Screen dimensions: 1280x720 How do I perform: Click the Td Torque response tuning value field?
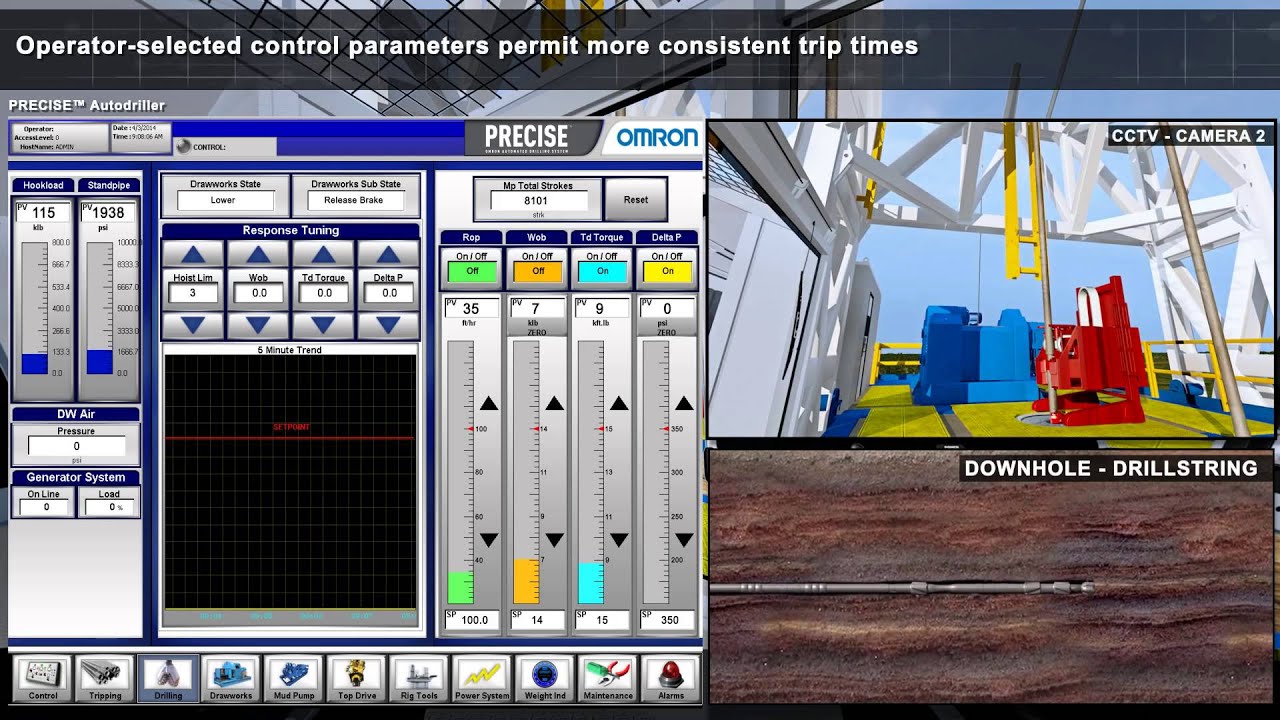pyautogui.click(x=323, y=293)
